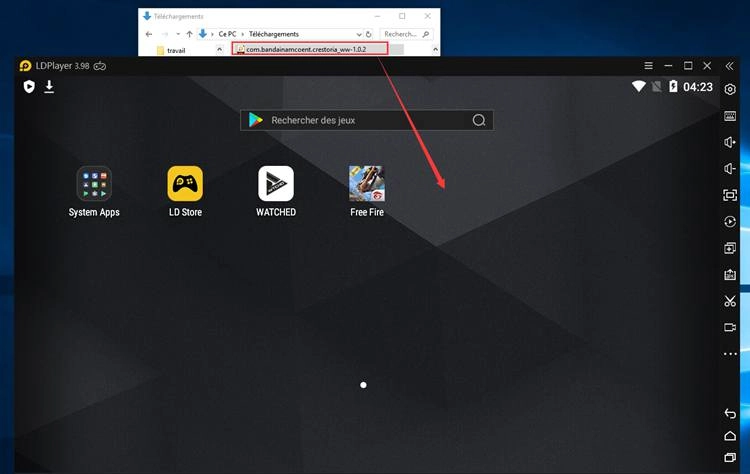Open the WATCHED app
This screenshot has height=474, width=750.
click(276, 184)
